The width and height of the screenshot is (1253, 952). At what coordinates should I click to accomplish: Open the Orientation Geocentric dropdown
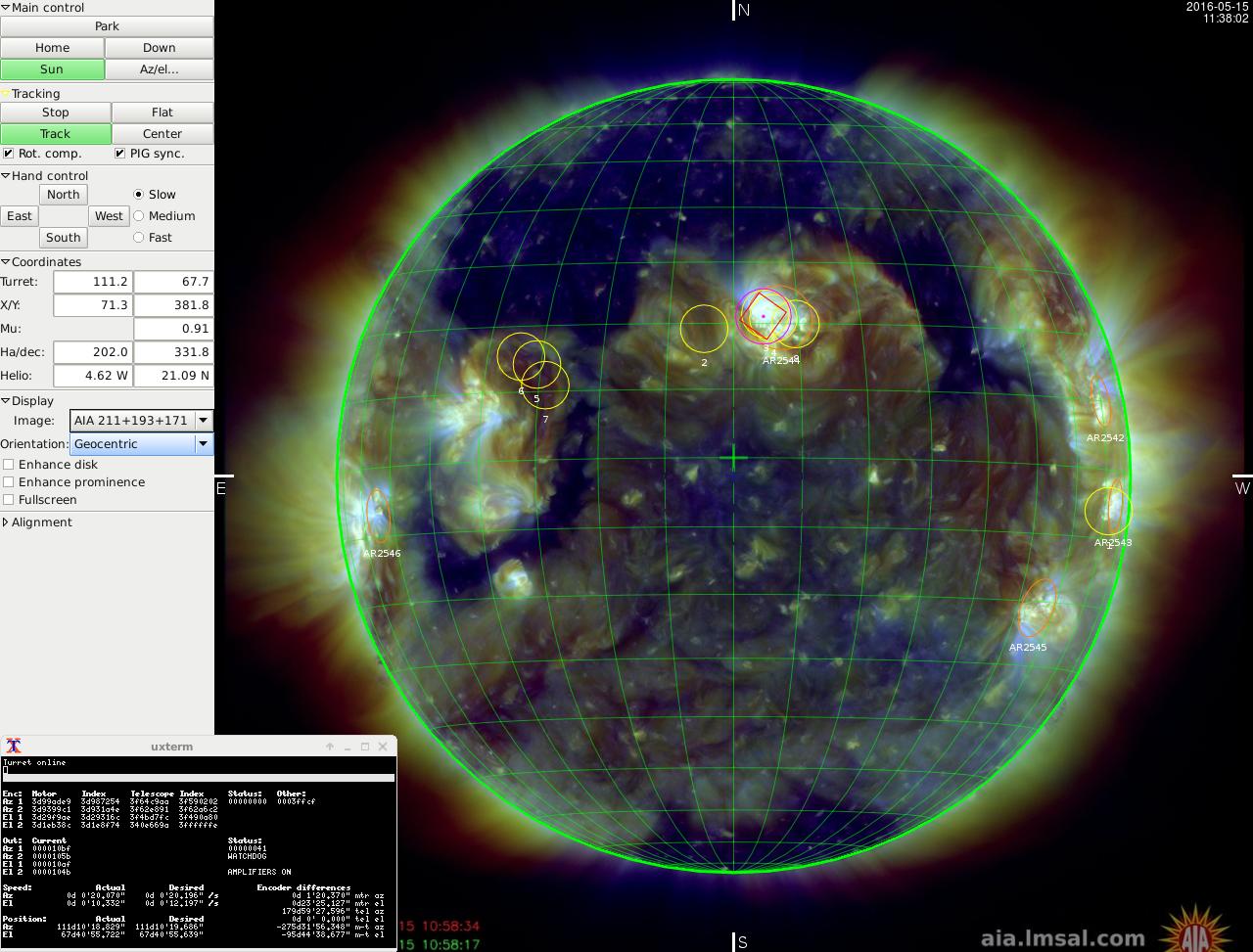click(203, 444)
